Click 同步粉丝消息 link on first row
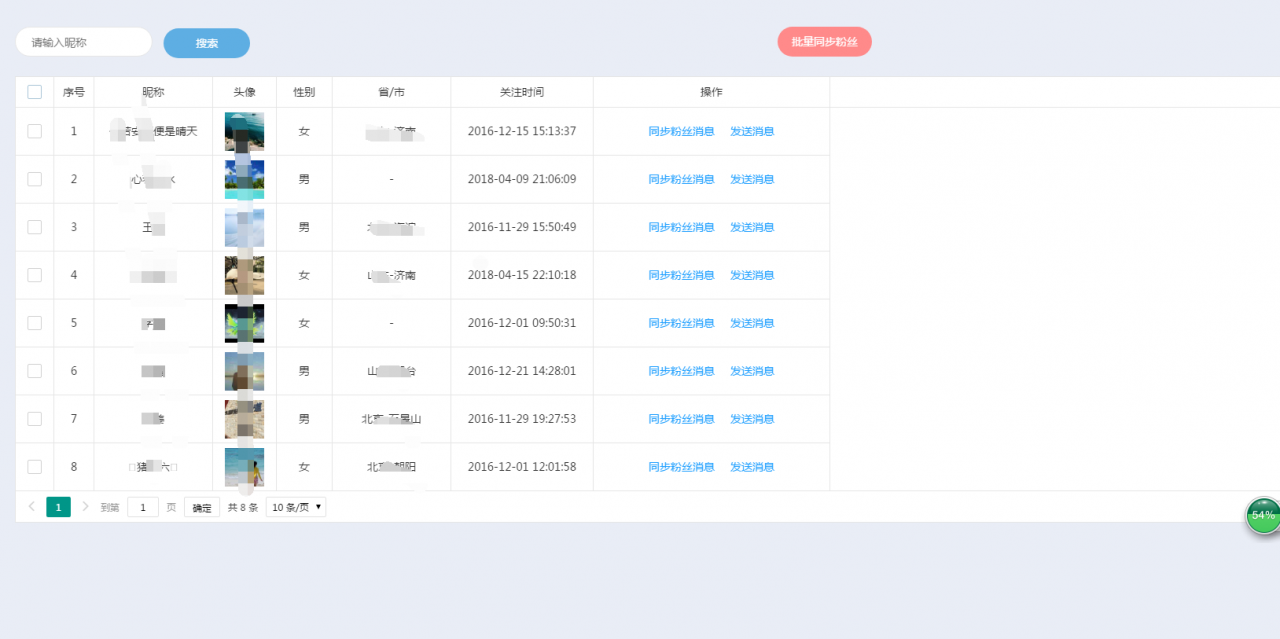Viewport: 1280px width, 639px height. tap(681, 131)
